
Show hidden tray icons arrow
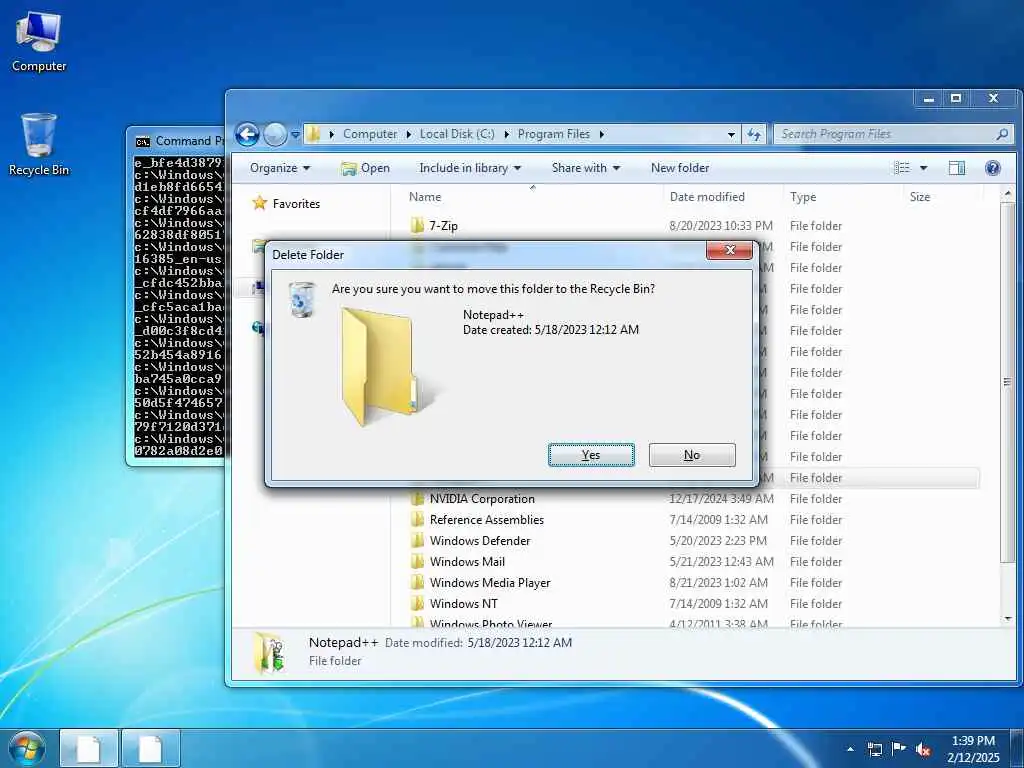(x=850, y=749)
